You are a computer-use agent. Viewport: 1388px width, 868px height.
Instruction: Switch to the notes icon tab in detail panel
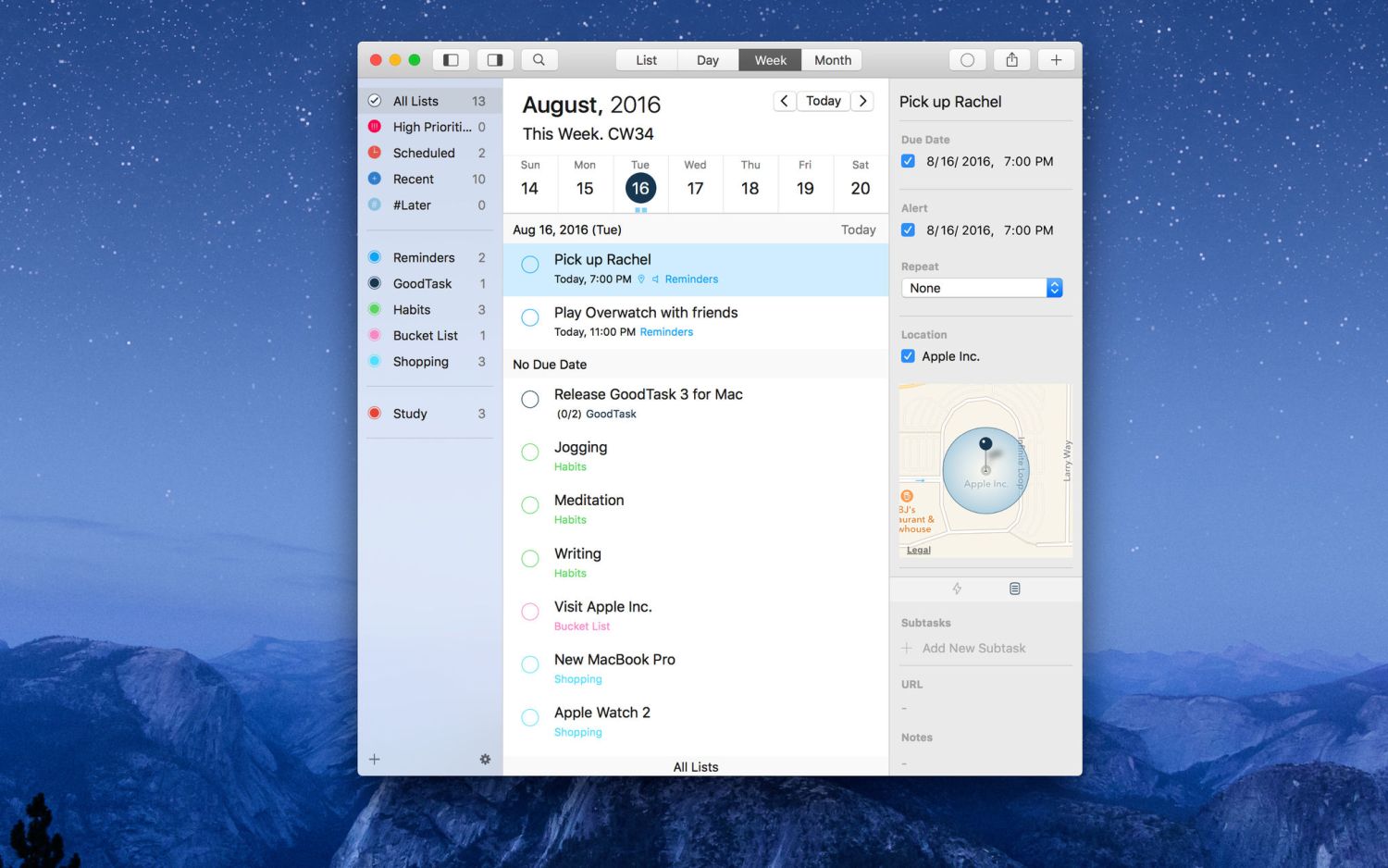click(x=1014, y=589)
